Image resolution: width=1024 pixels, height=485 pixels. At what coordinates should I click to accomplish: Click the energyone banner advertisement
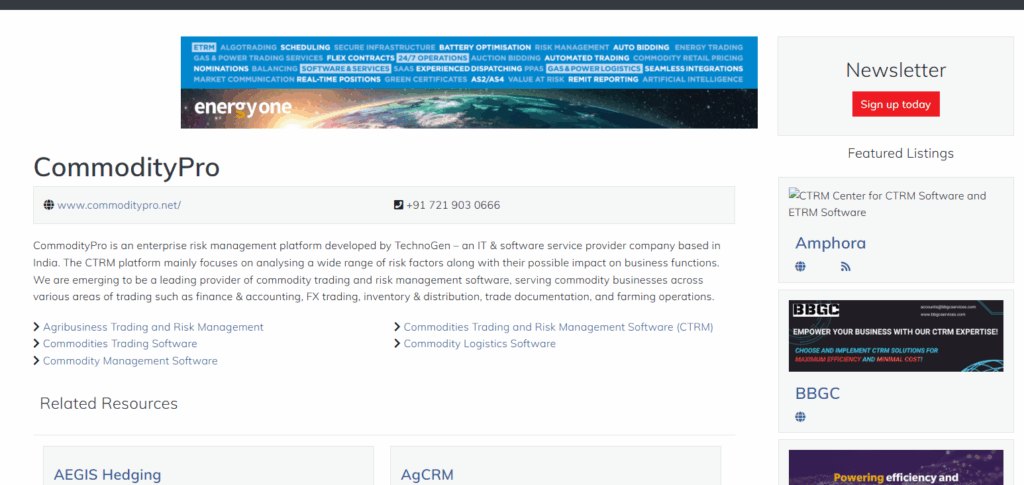[x=469, y=82]
